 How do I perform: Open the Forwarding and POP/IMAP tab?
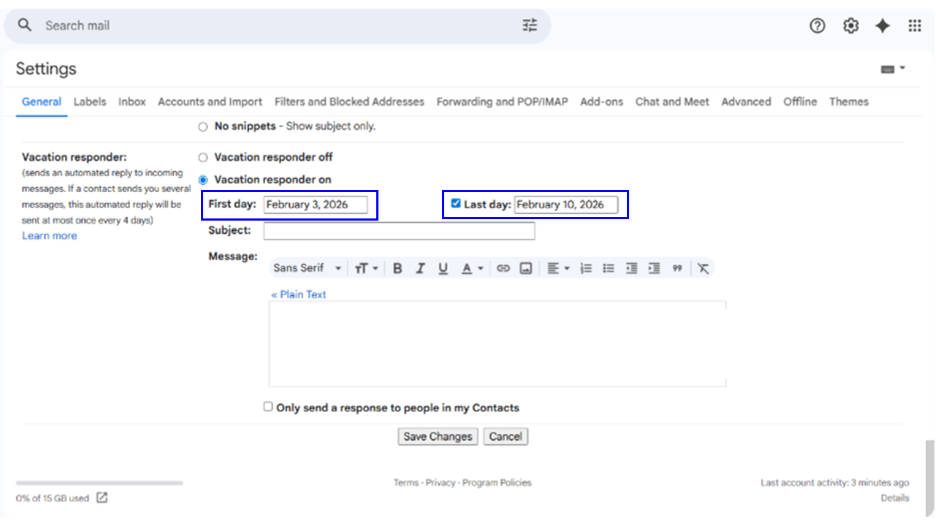(502, 102)
